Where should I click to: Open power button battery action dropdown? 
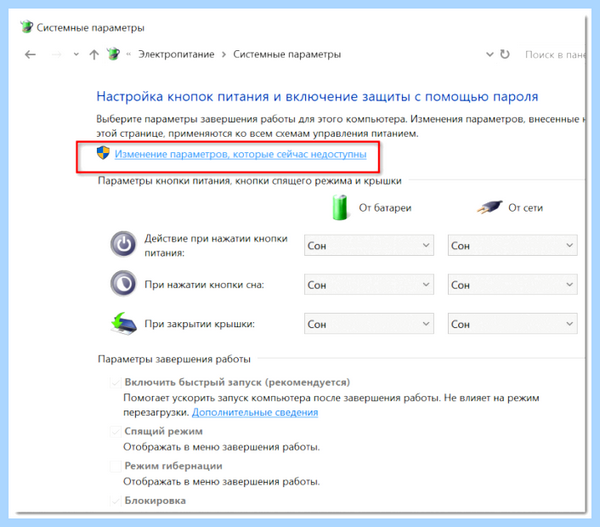369,245
